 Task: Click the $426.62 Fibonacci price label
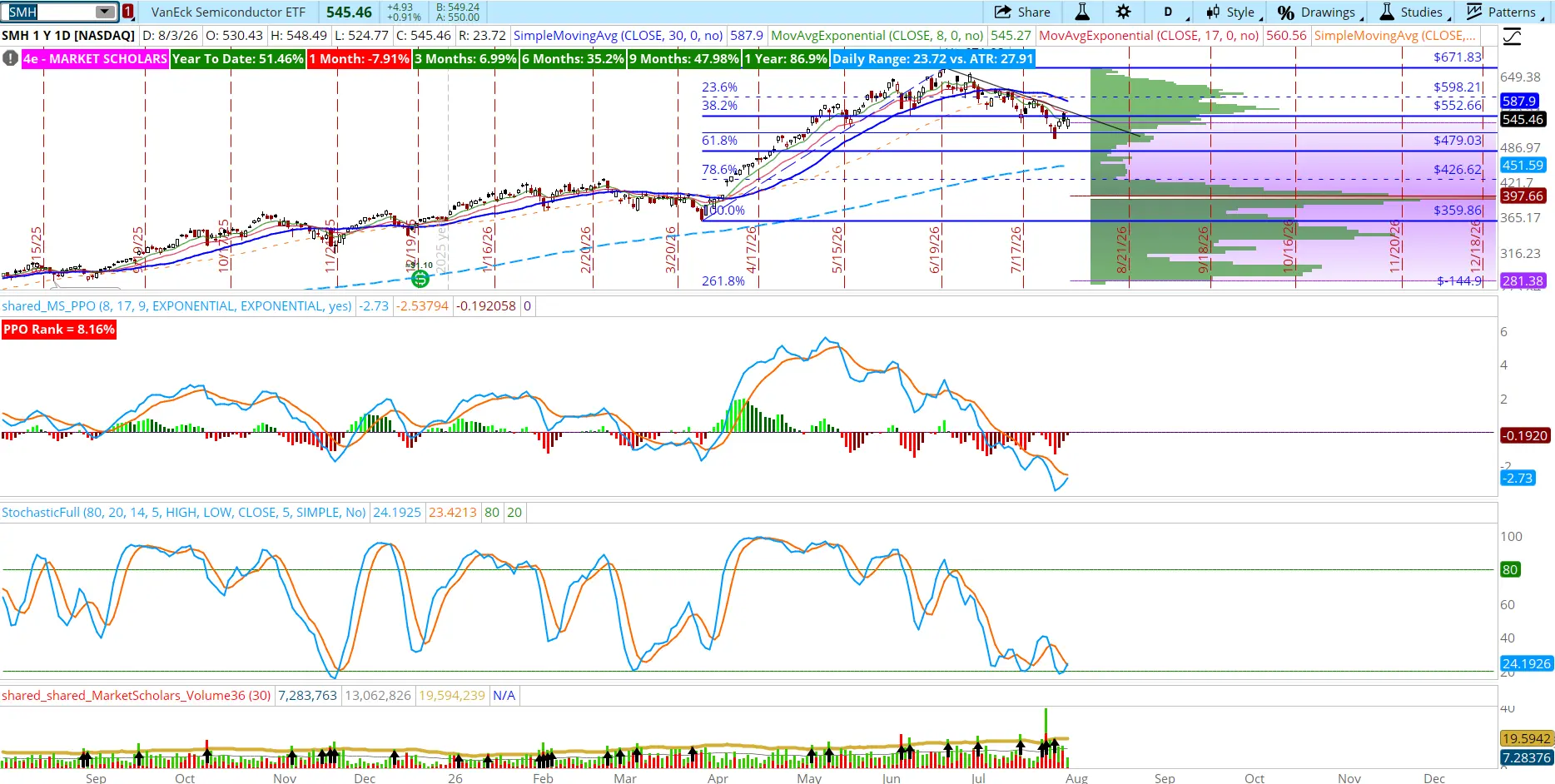coord(1458,169)
